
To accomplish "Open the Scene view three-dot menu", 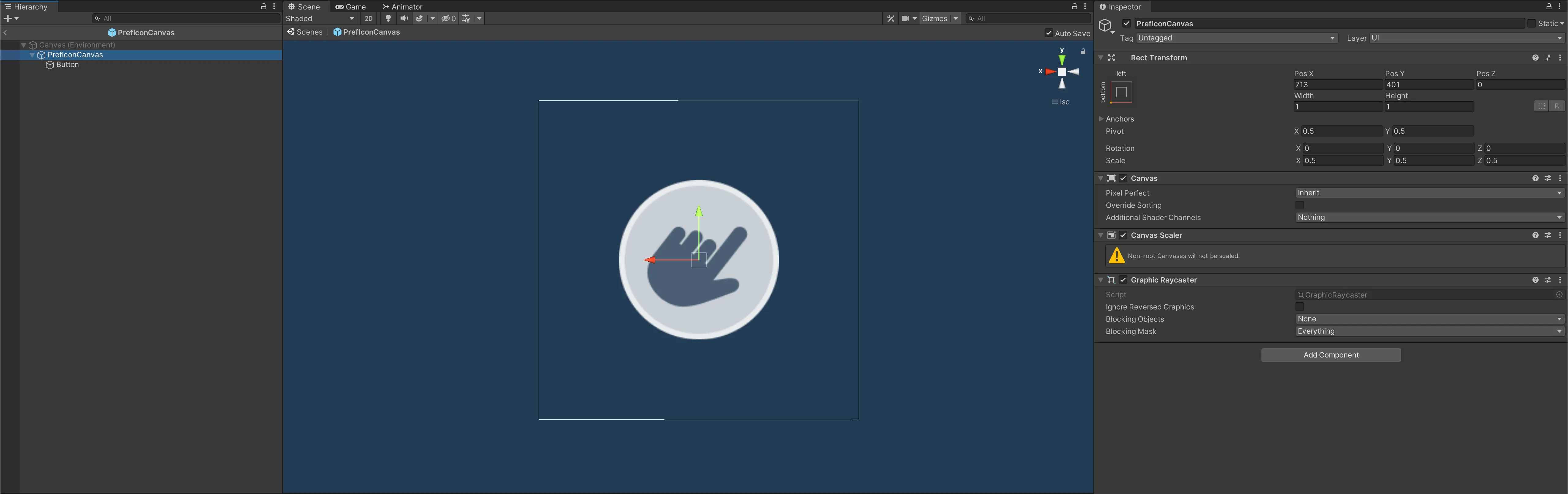I will click(x=1085, y=6).
